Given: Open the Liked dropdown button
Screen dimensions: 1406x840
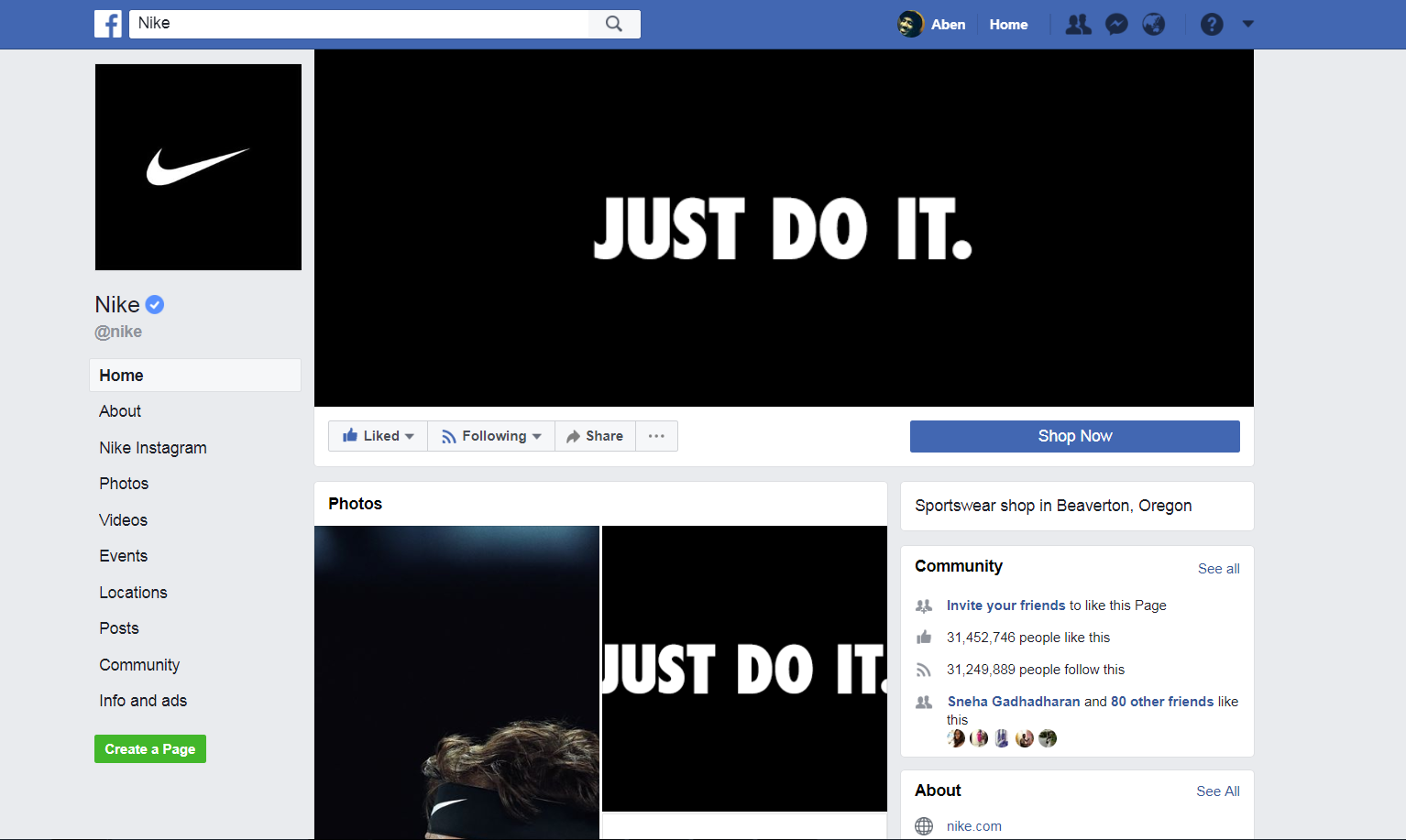Looking at the screenshot, I should 378,436.
